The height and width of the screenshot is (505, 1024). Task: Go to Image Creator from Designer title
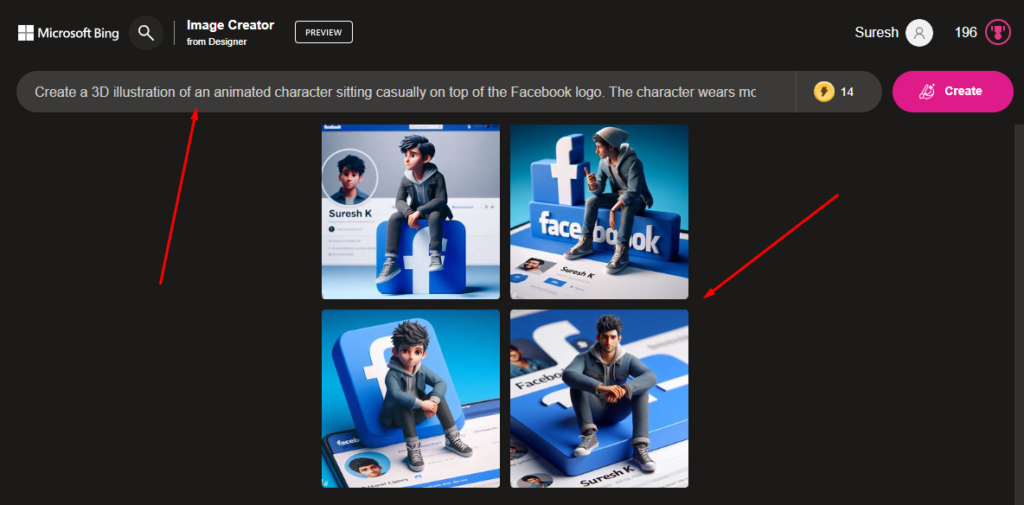230,32
